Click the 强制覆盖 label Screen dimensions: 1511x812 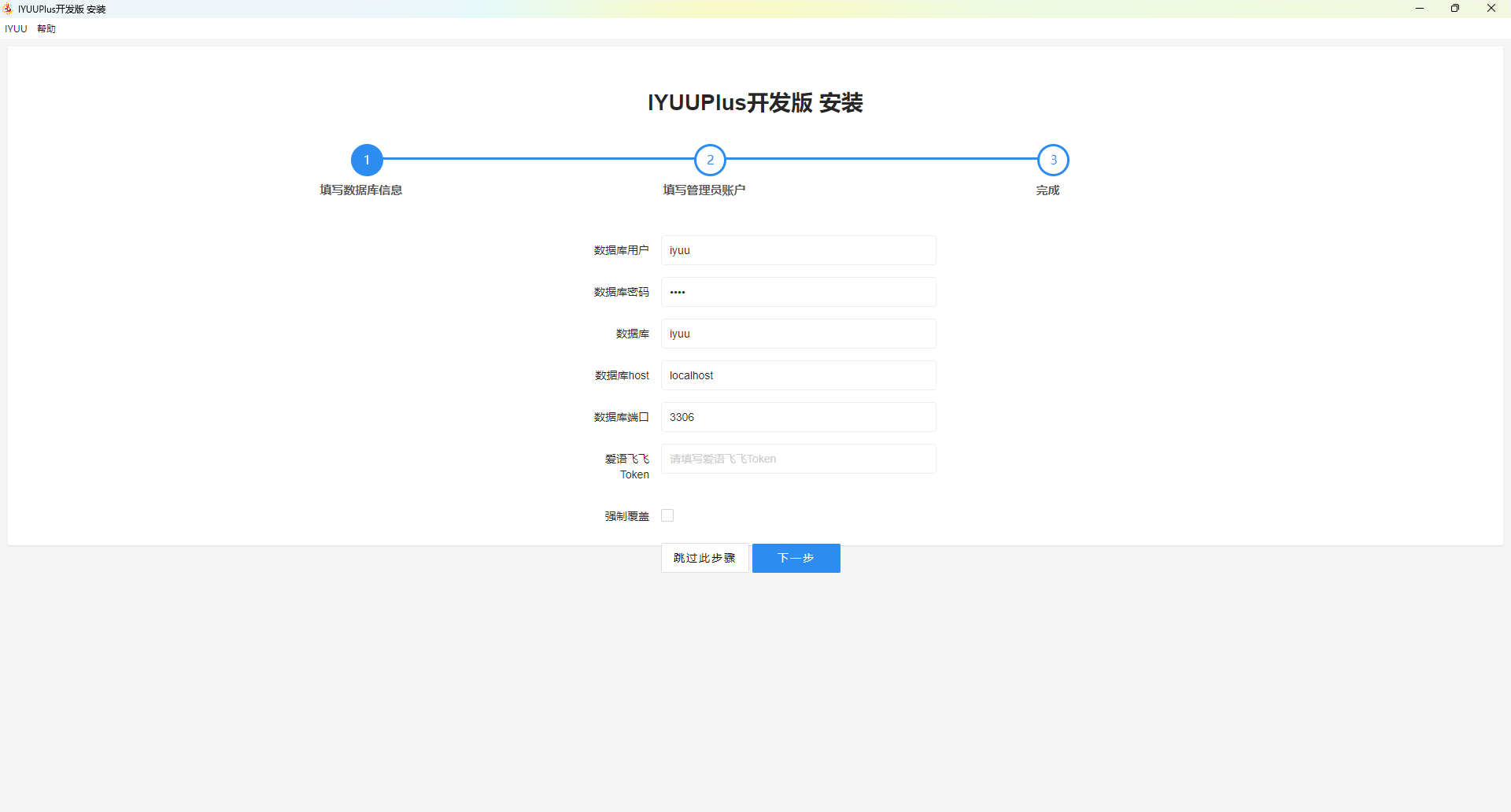point(627,516)
